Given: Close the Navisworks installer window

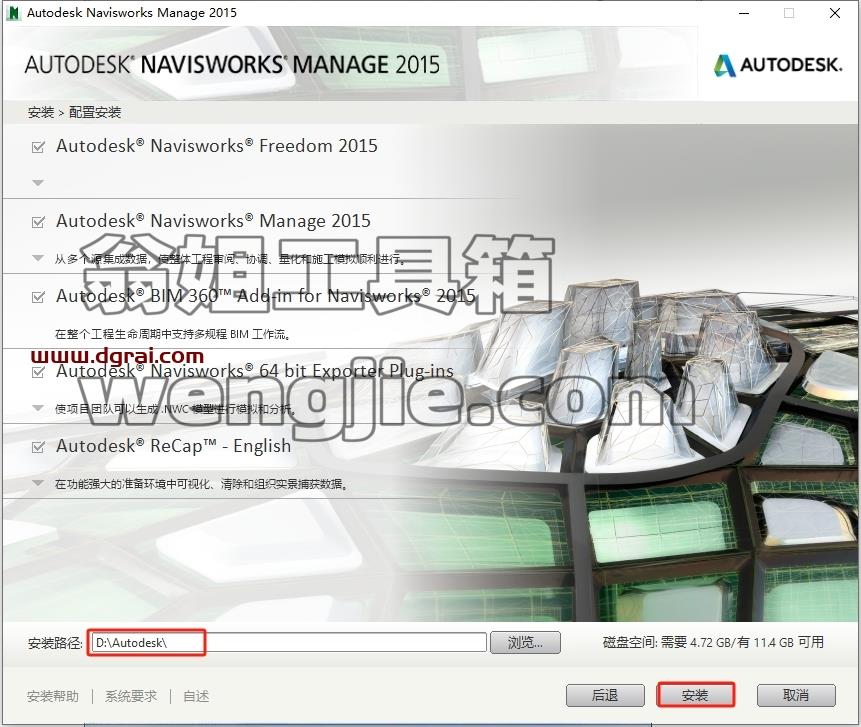Looking at the screenshot, I should 835,13.
